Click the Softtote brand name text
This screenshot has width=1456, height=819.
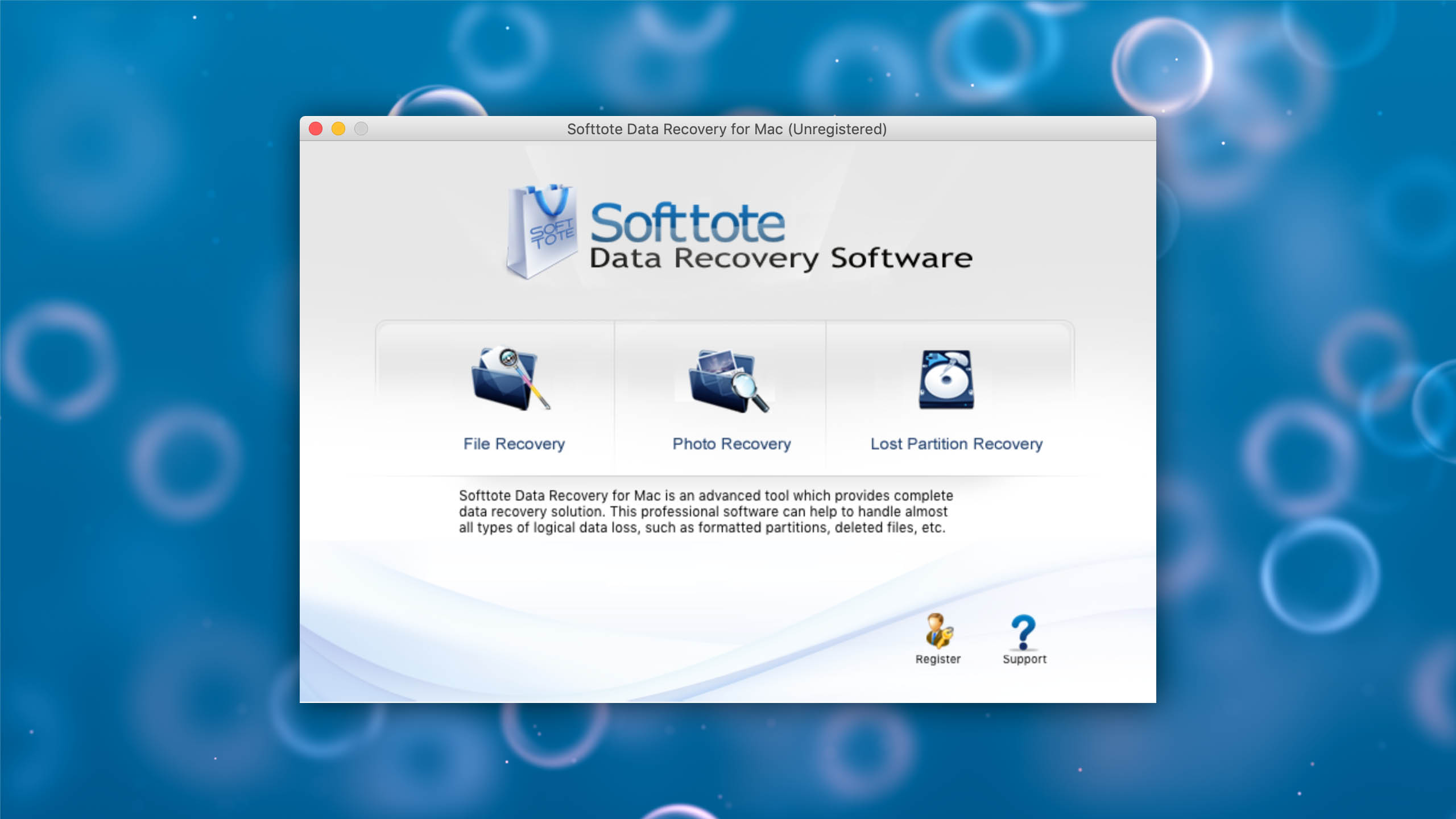(688, 223)
